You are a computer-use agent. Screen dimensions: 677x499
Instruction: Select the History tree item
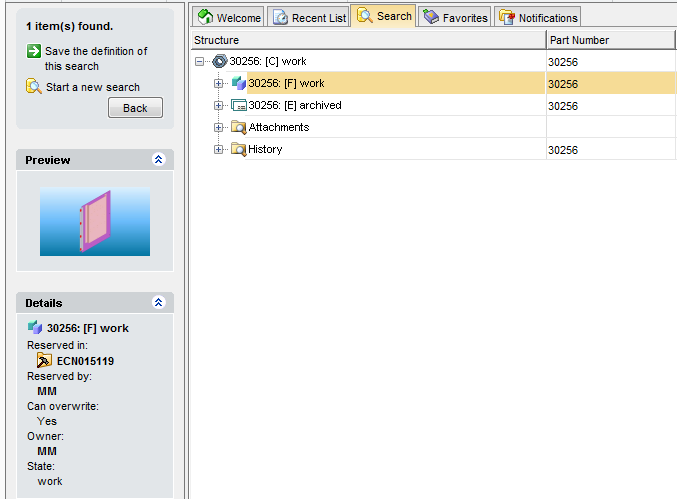[265, 149]
